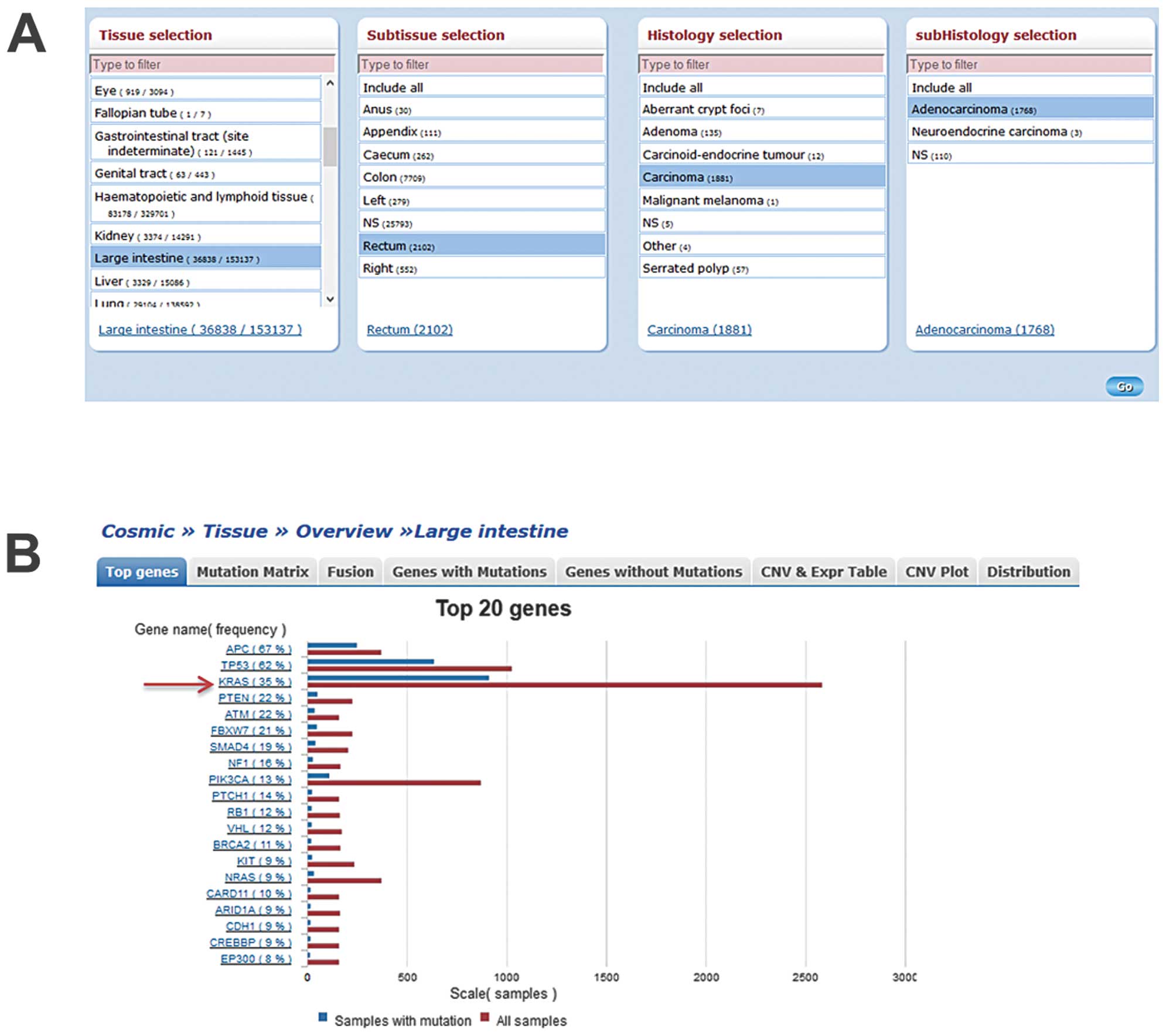This screenshot has height=1036, width=1166.
Task: Click the Go button
Action: (1124, 386)
